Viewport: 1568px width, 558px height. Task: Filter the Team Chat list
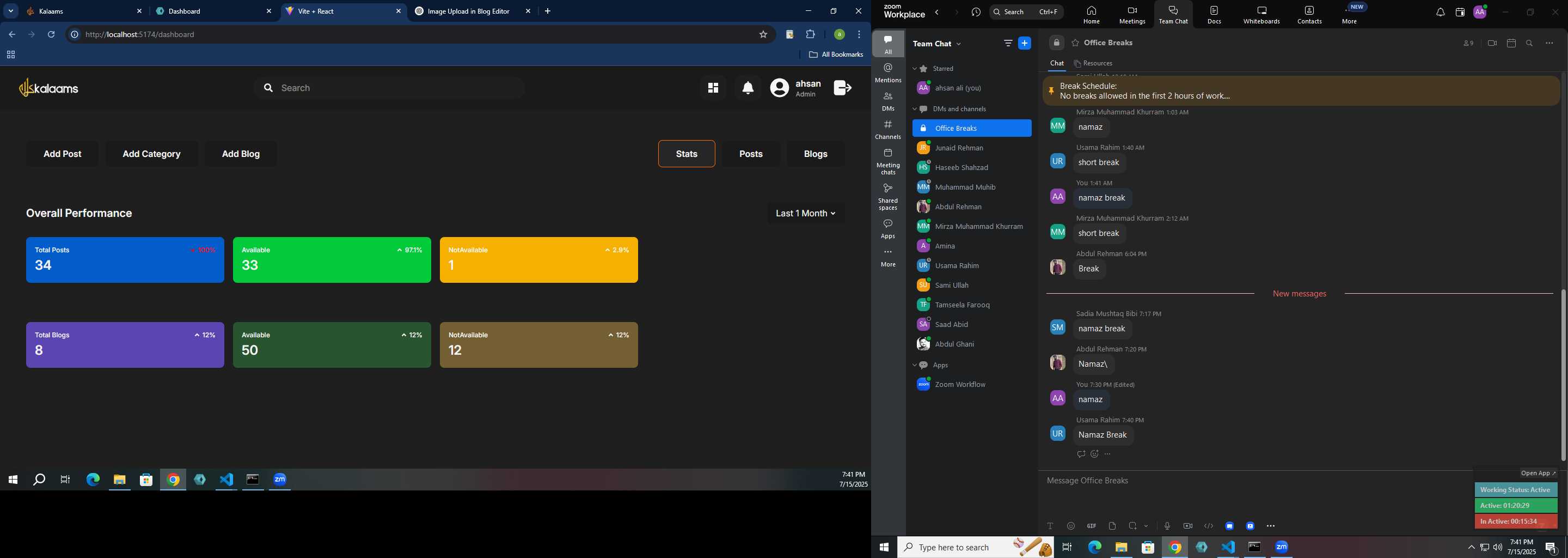click(1008, 43)
